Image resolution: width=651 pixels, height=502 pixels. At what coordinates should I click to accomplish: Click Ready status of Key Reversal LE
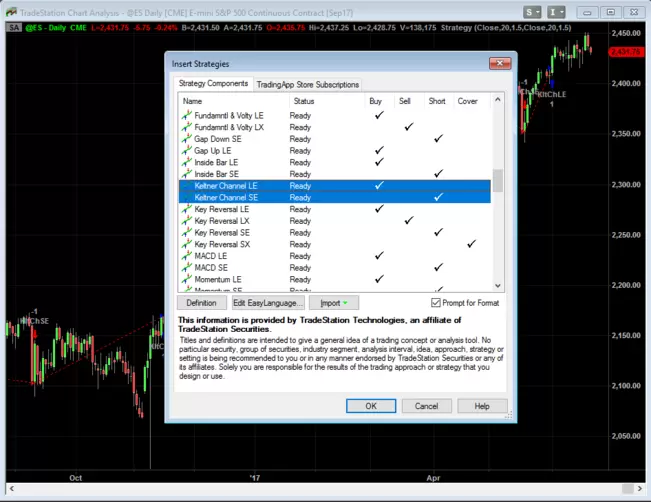300,209
